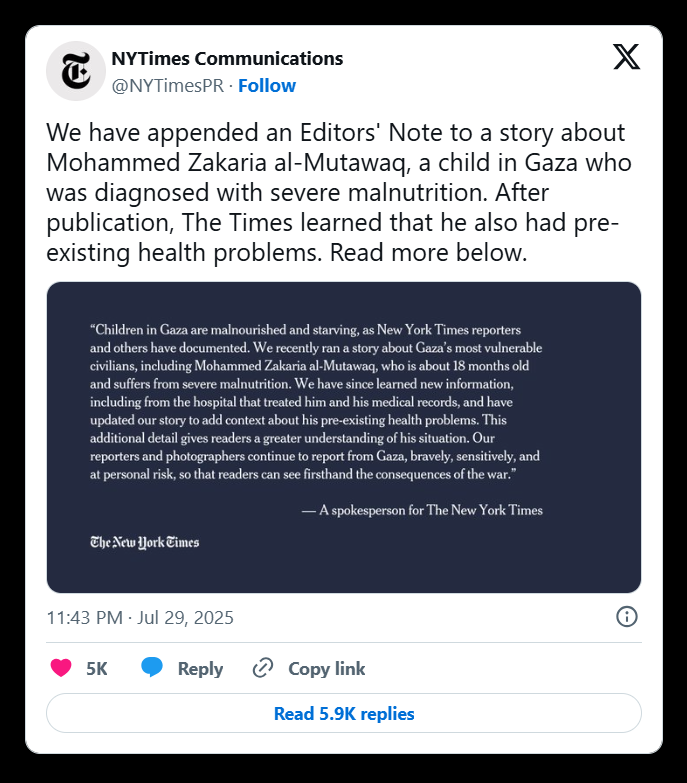Click the blue reply bubble icon
Image resolution: width=687 pixels, height=783 pixels.
click(x=152, y=668)
